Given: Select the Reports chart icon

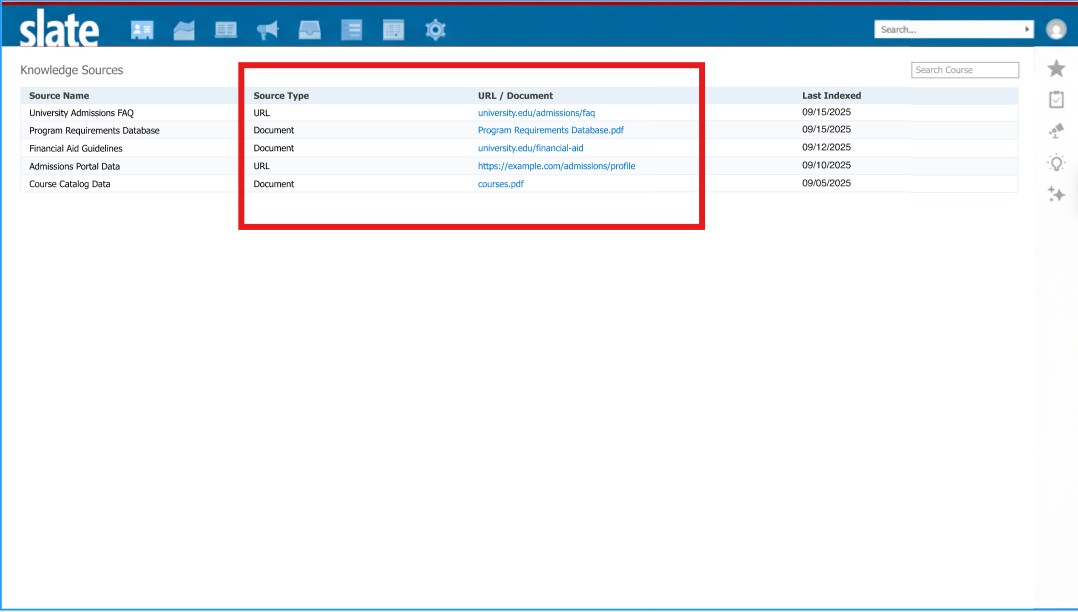Looking at the screenshot, I should pyautogui.click(x=184, y=29).
